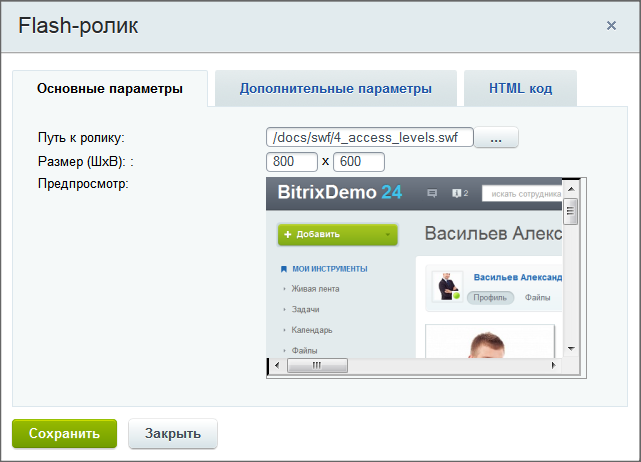The height and width of the screenshot is (462, 641).
Task: Select the Основные параметры tab
Action: pos(110,88)
